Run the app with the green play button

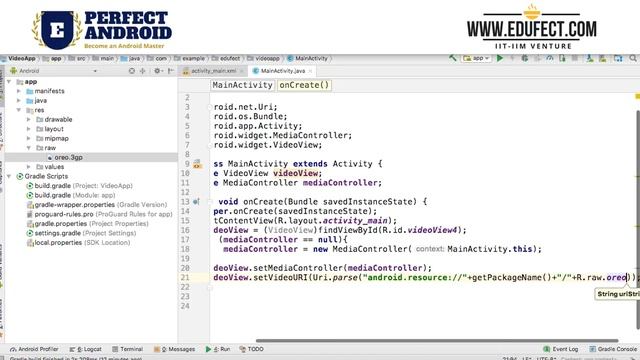tap(500, 58)
